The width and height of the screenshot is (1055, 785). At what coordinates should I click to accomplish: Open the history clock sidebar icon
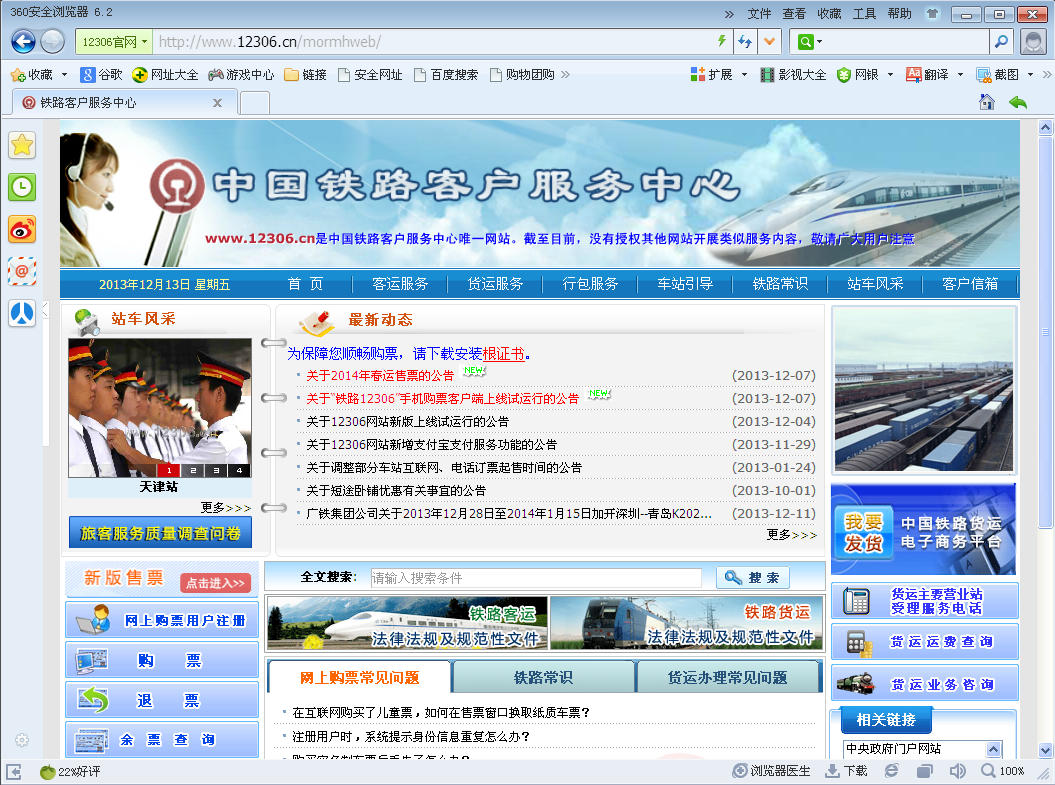[x=22, y=187]
